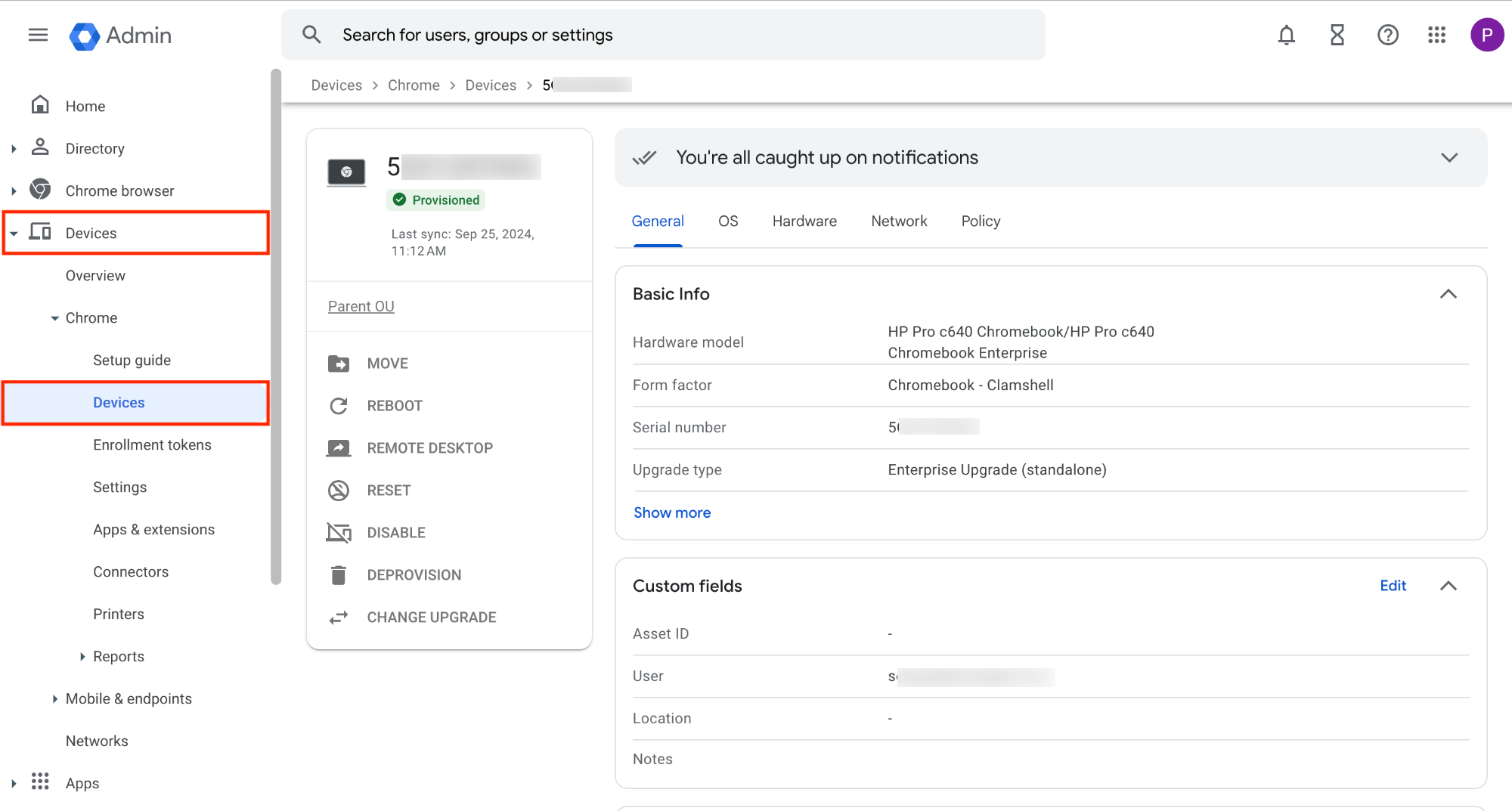Screen dimensions: 1512x811
Task: Switch to the Policy tab
Action: point(981,221)
